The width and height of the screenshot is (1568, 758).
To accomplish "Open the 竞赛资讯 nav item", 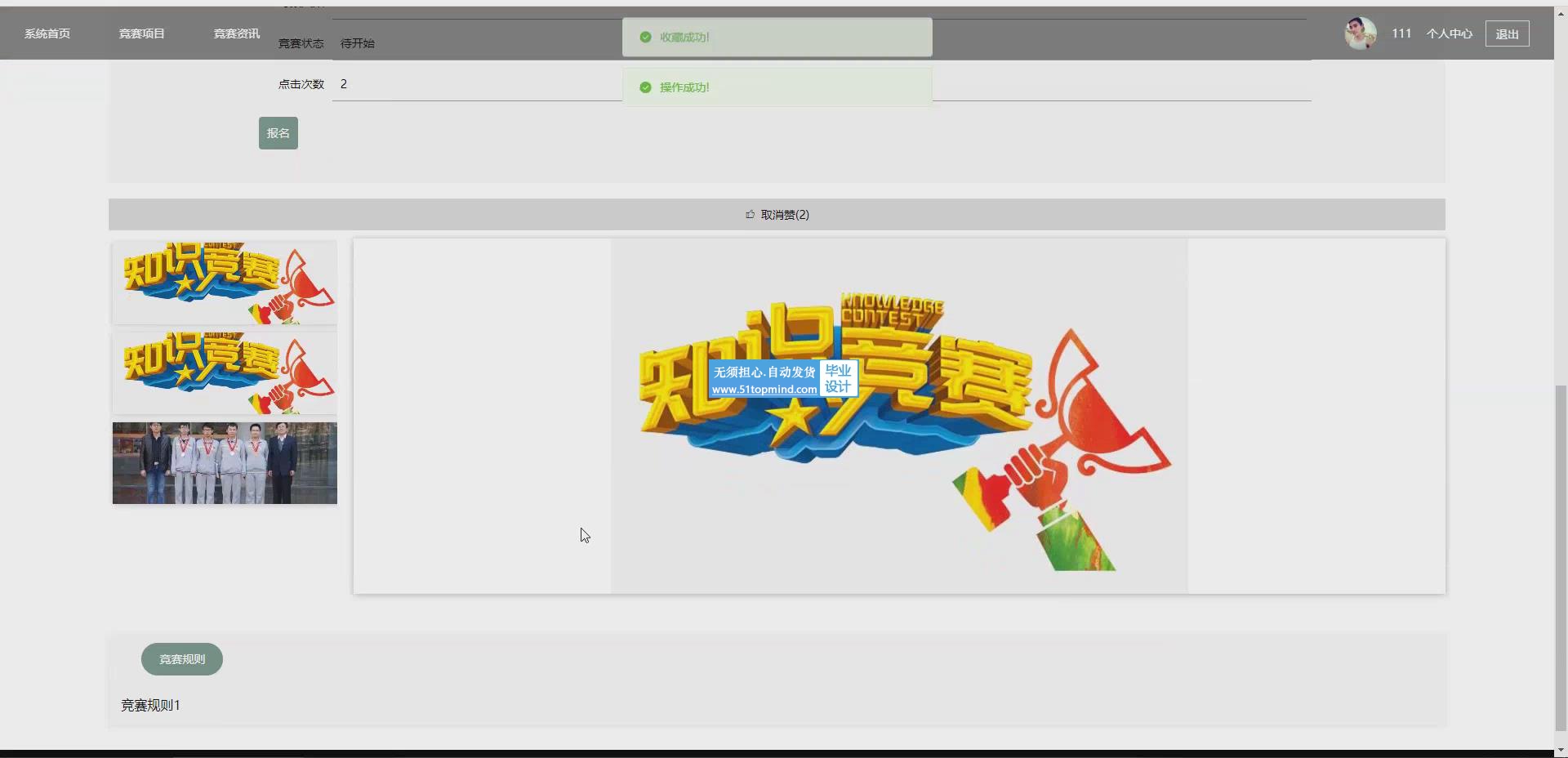I will [237, 33].
